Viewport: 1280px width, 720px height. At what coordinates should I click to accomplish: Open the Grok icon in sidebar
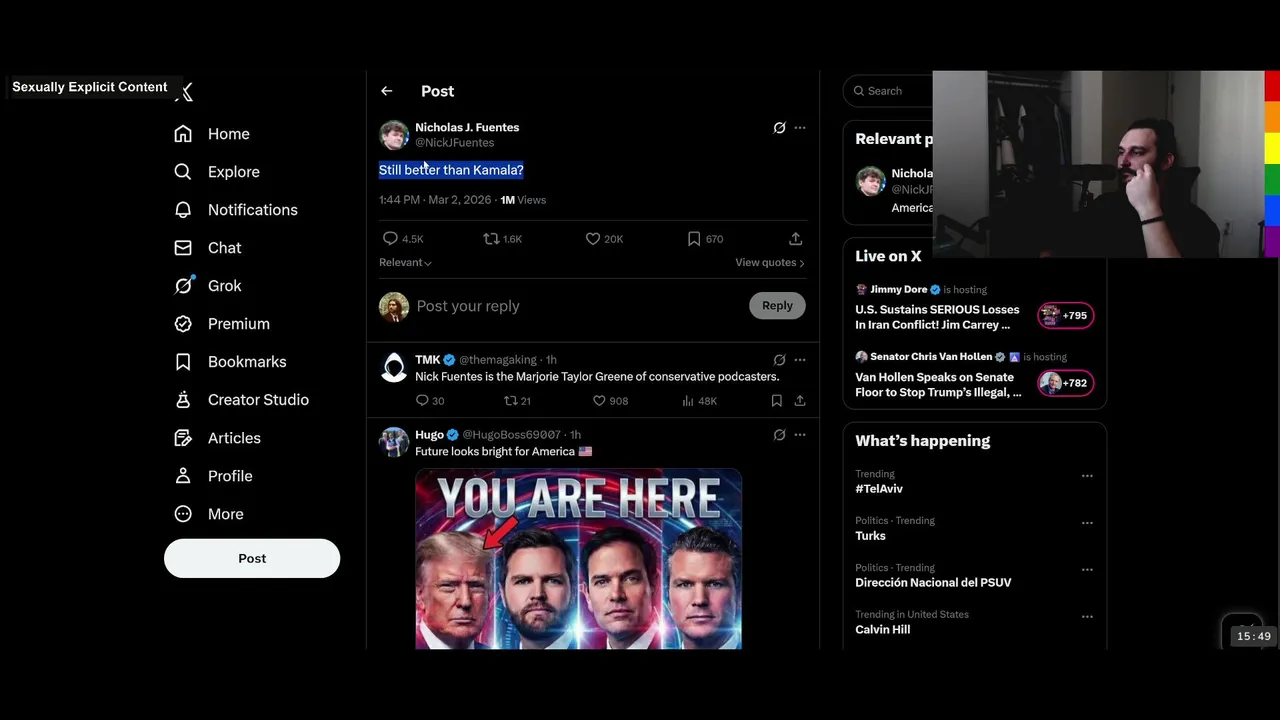point(183,286)
